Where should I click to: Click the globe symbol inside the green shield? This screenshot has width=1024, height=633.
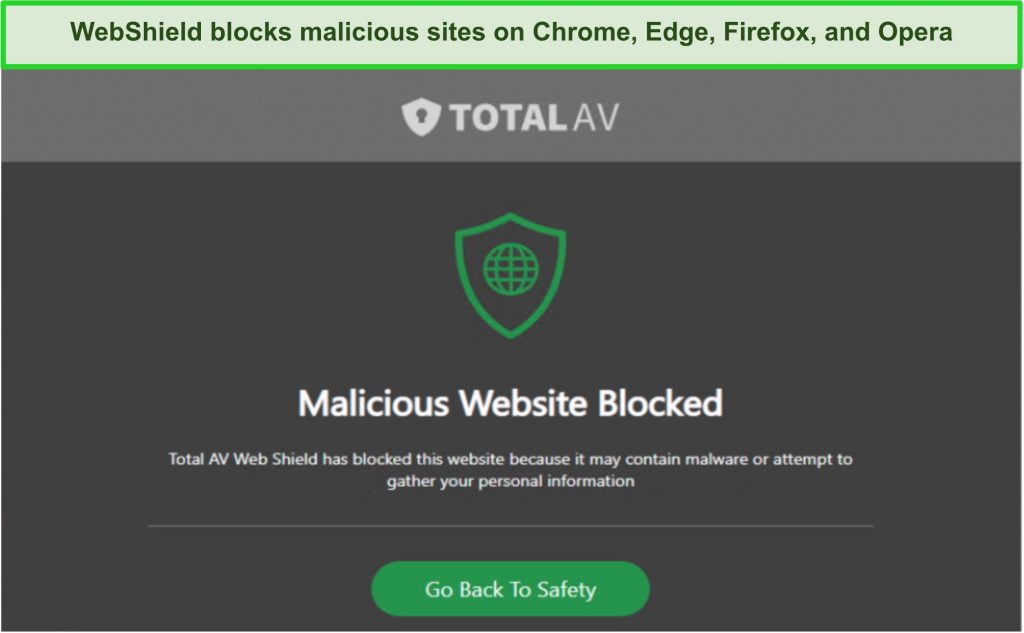pyautogui.click(x=511, y=268)
